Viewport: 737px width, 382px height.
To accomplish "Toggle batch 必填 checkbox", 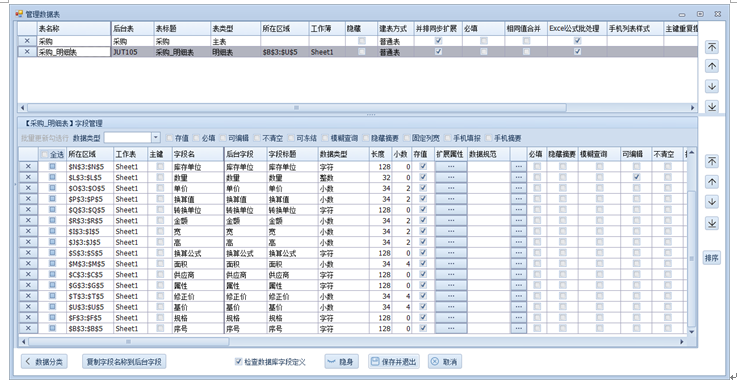I will tap(196, 138).
